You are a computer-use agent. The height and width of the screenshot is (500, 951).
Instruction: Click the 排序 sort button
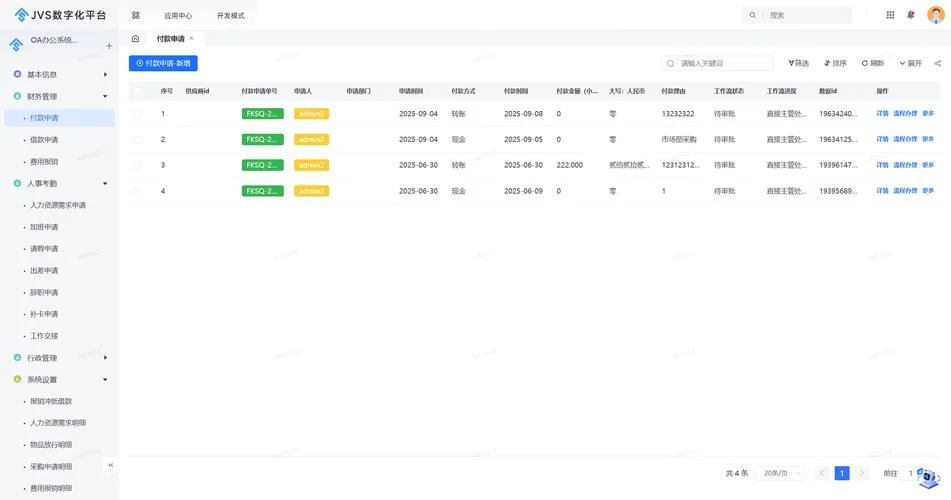835,63
